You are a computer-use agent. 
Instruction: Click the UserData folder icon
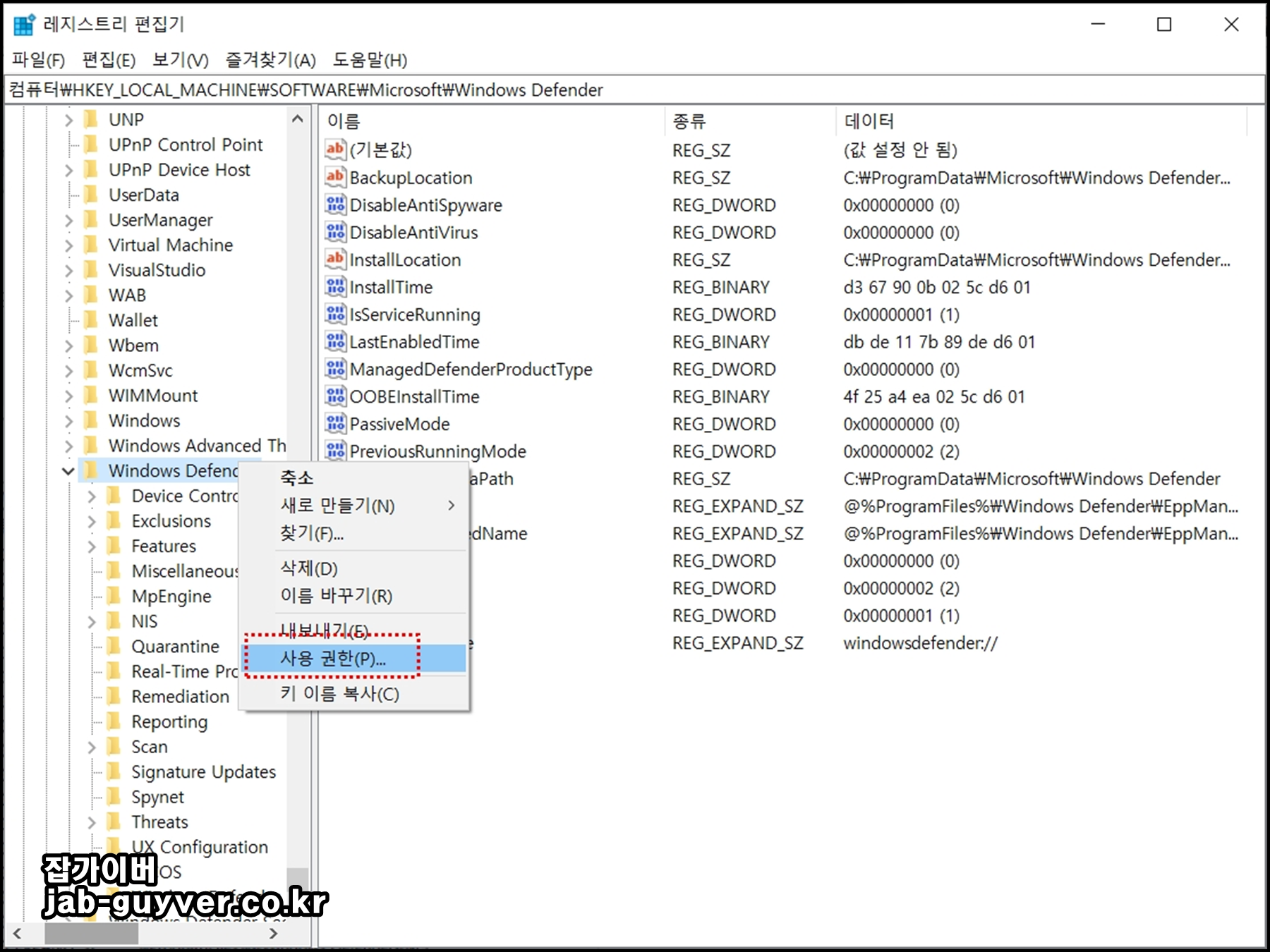tap(90, 195)
